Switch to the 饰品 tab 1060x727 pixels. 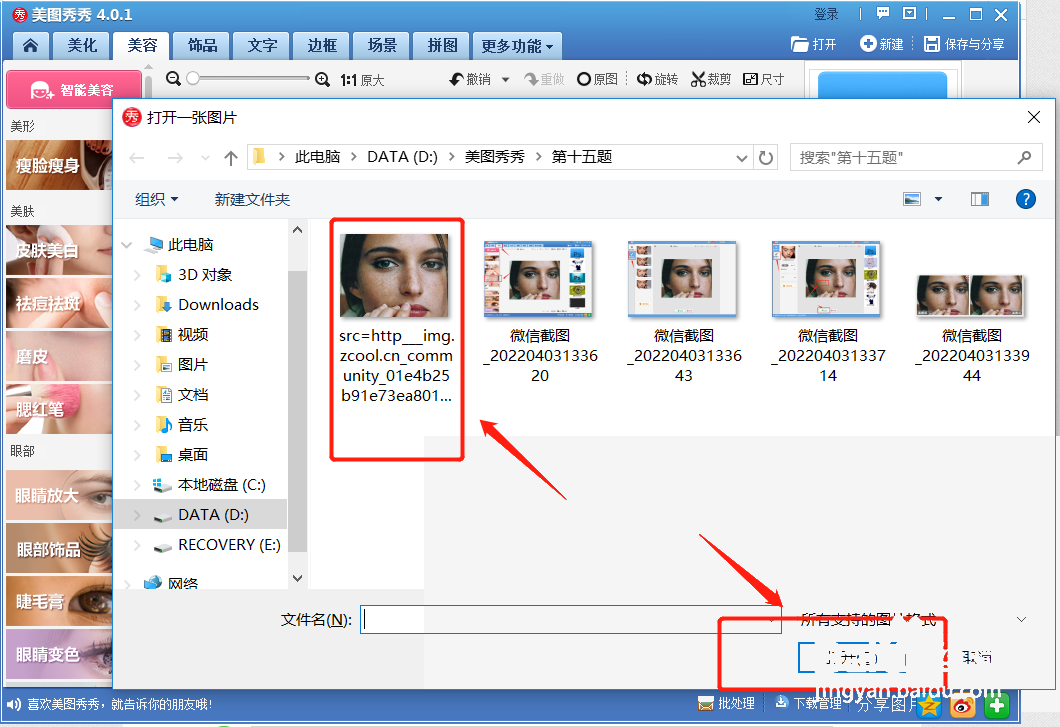[x=202, y=45]
